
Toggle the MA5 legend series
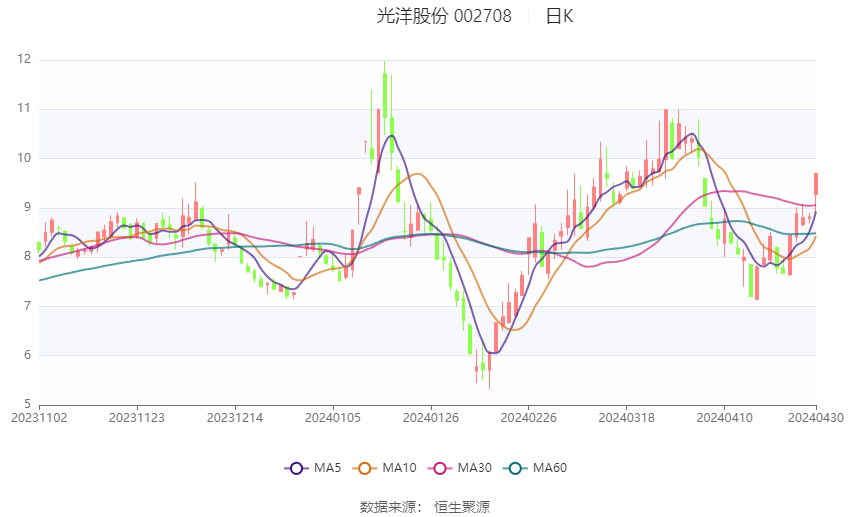[313, 468]
